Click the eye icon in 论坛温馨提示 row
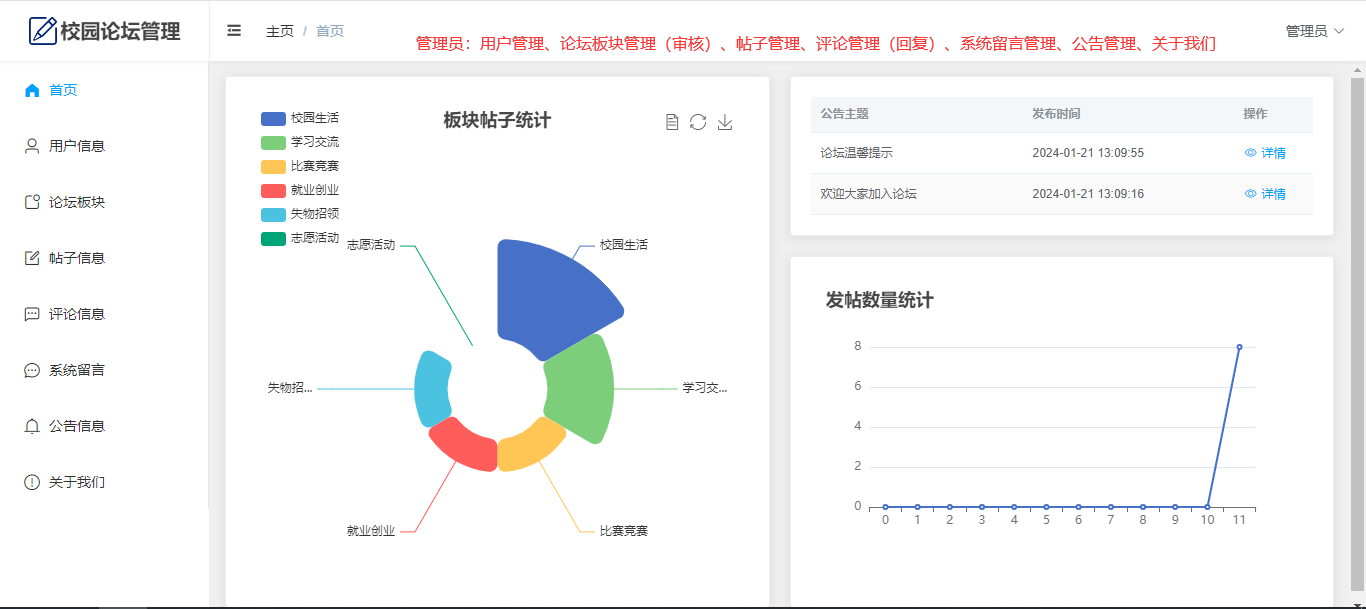 [1250, 153]
